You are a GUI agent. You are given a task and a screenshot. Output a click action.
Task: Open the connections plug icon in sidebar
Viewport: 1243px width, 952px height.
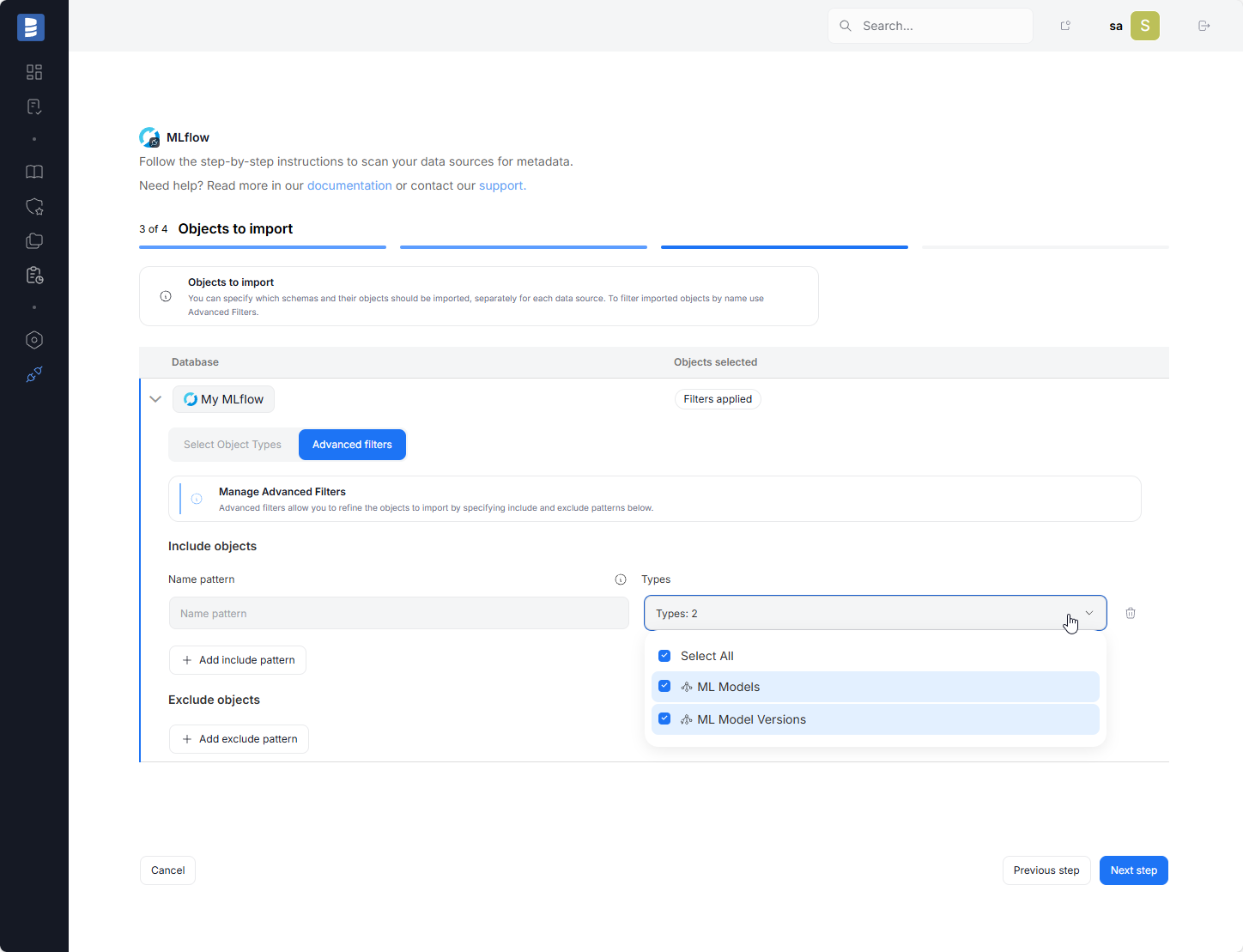[34, 374]
